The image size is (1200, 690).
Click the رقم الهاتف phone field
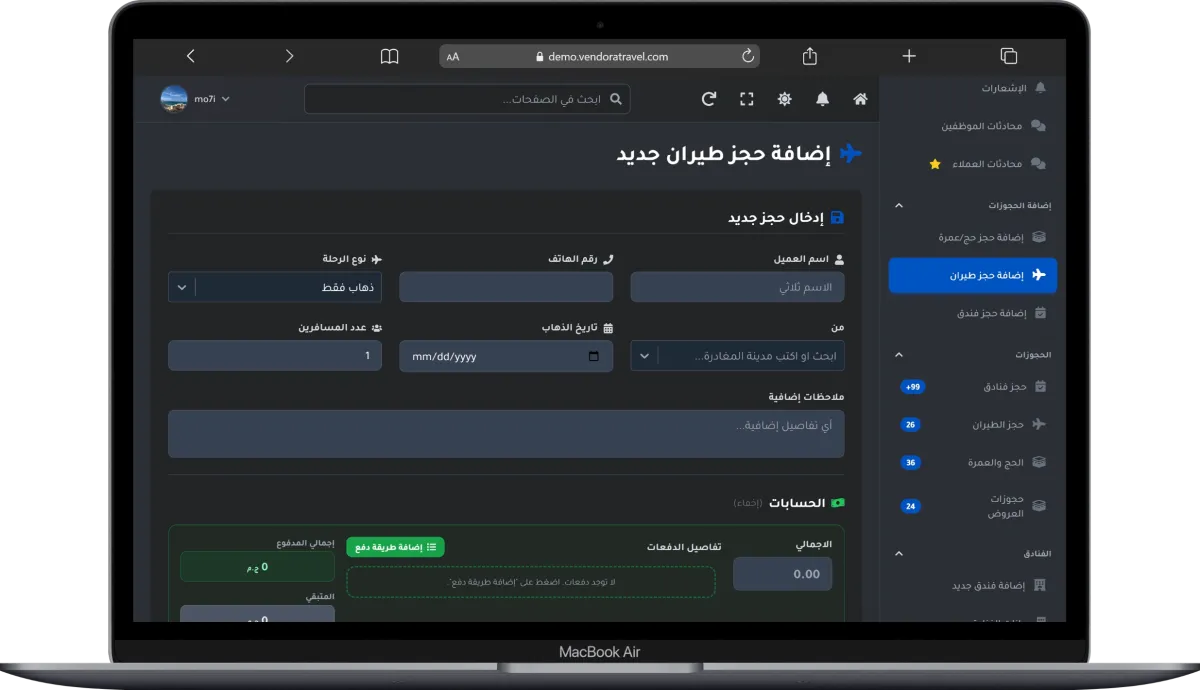point(506,287)
